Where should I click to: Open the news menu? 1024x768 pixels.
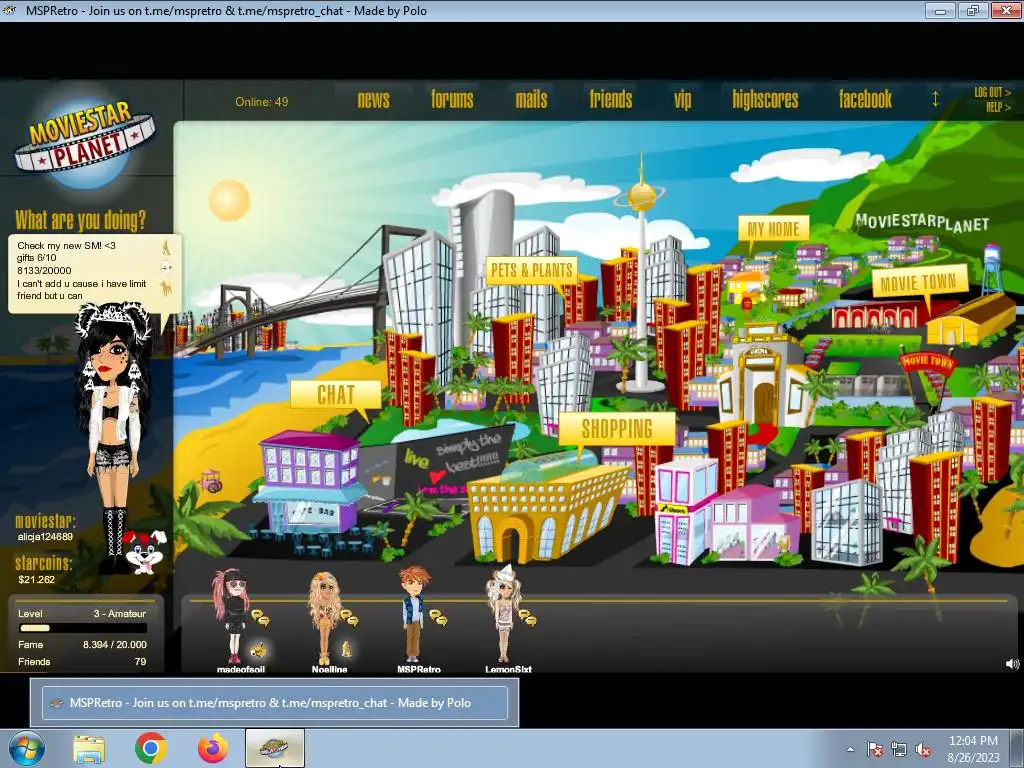[x=374, y=99]
